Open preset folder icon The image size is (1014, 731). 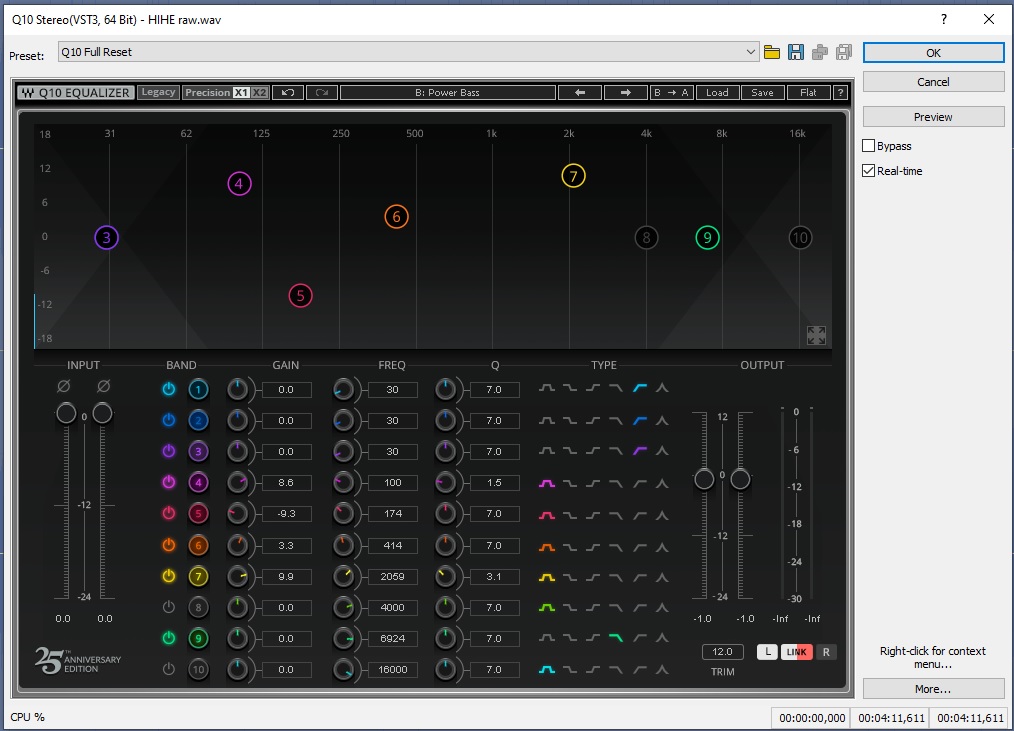[x=771, y=52]
